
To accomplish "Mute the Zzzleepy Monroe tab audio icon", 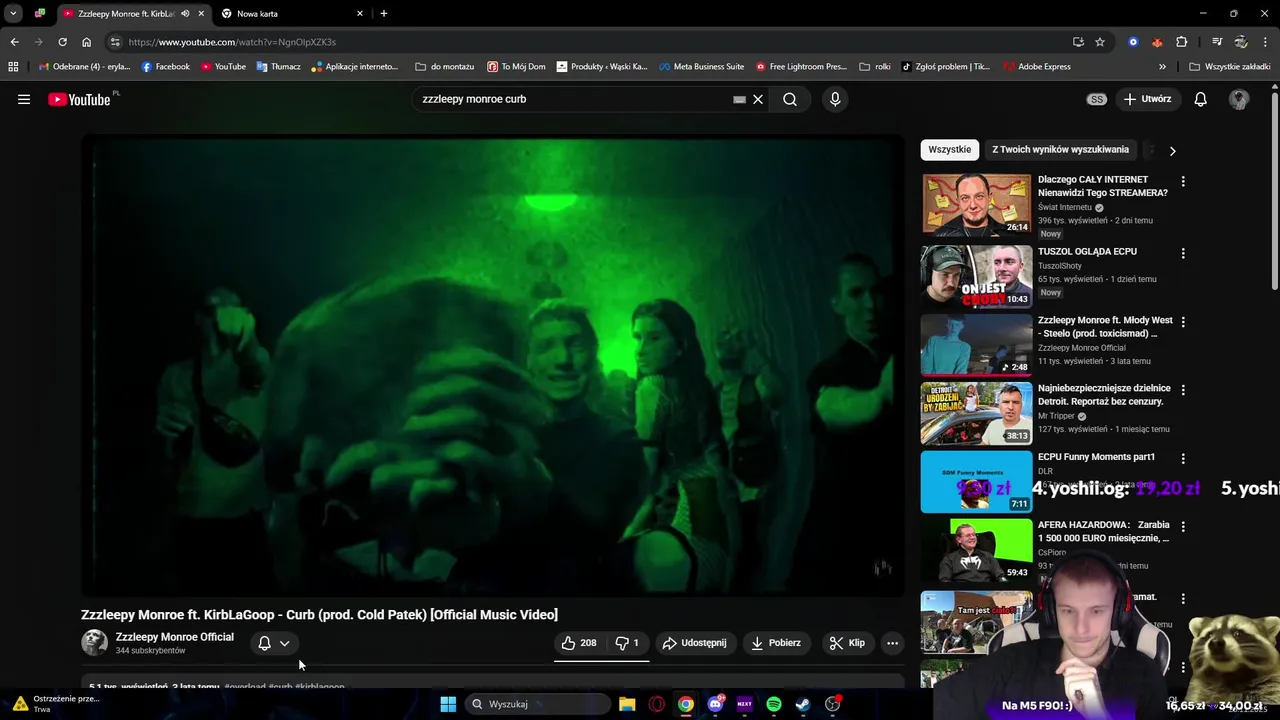I will point(185,14).
